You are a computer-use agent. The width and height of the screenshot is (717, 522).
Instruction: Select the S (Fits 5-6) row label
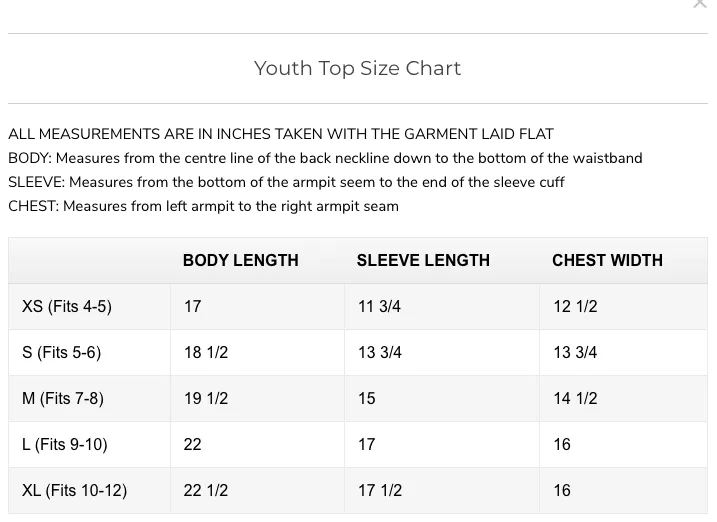(62, 352)
